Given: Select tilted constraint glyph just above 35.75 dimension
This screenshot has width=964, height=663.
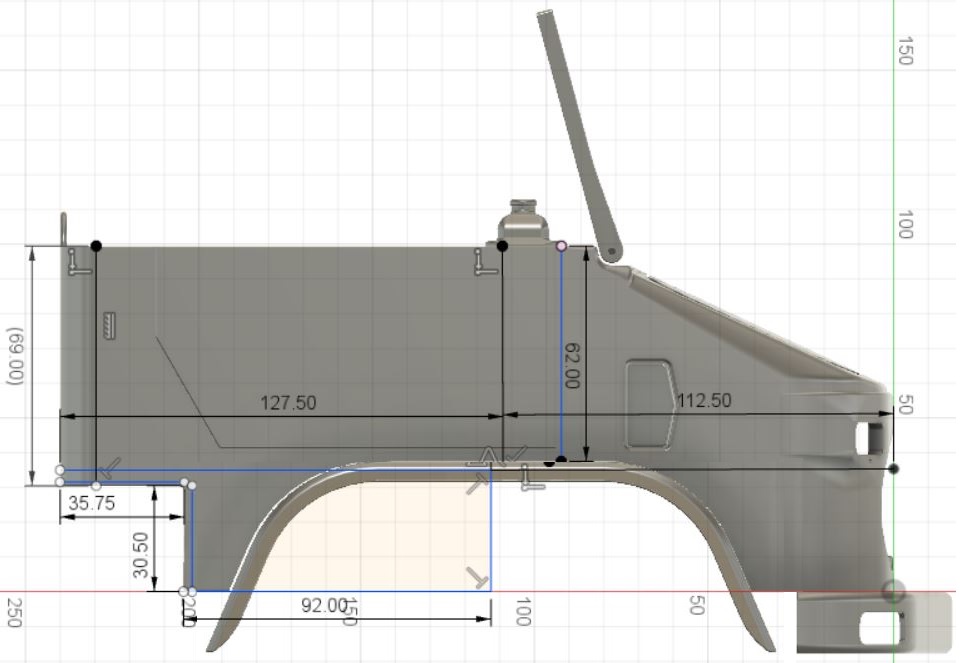Looking at the screenshot, I should 111,468.
